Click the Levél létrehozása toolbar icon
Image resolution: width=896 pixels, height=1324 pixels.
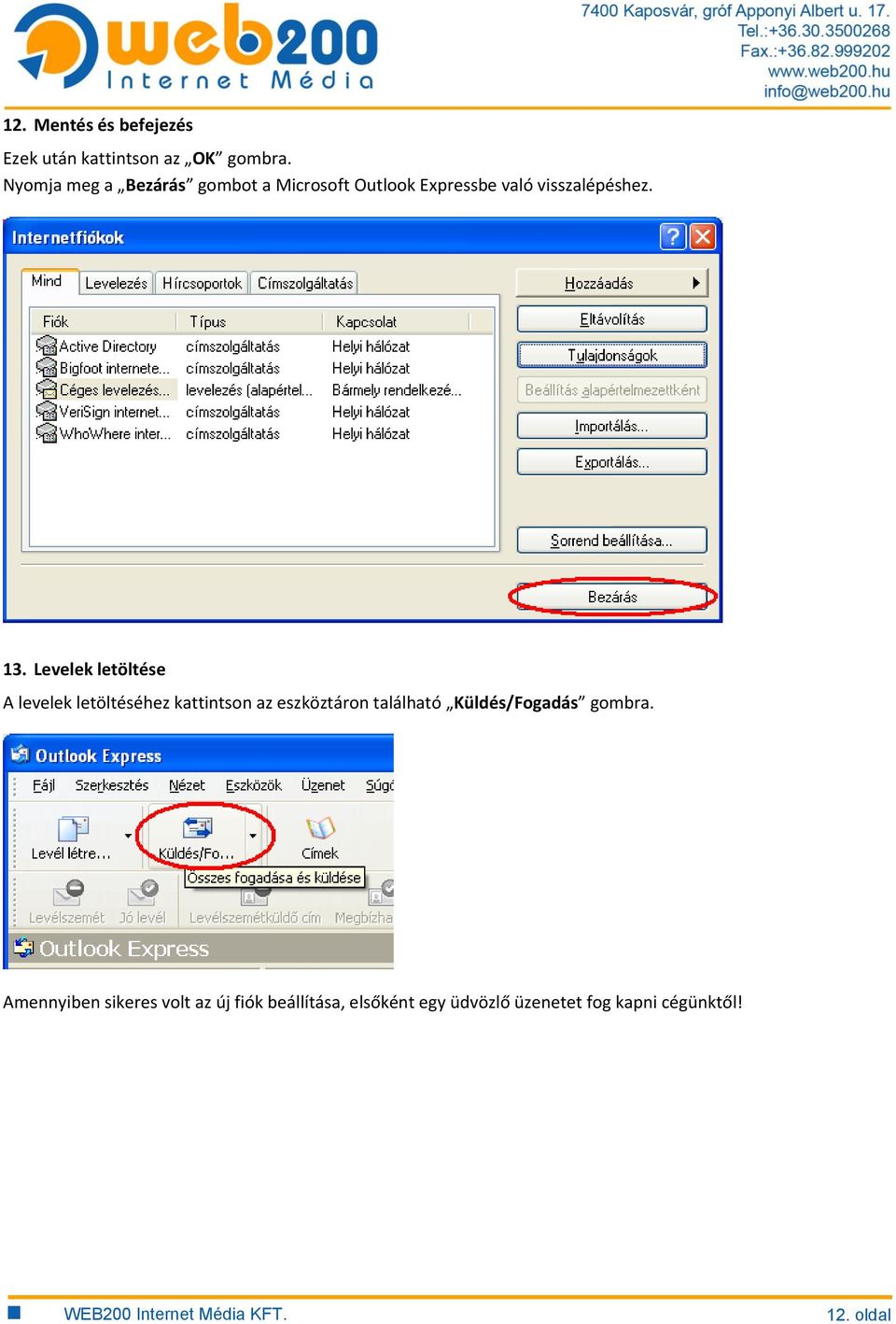point(73,828)
